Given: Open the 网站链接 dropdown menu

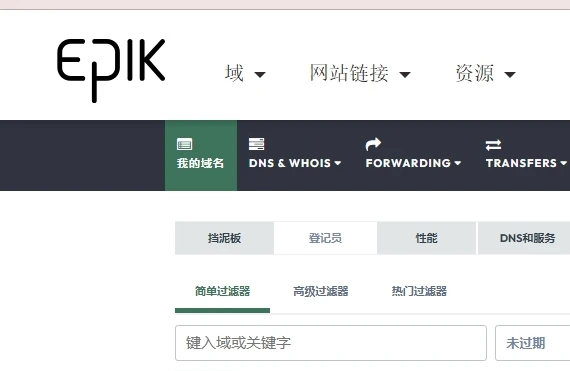Looking at the screenshot, I should [x=360, y=73].
